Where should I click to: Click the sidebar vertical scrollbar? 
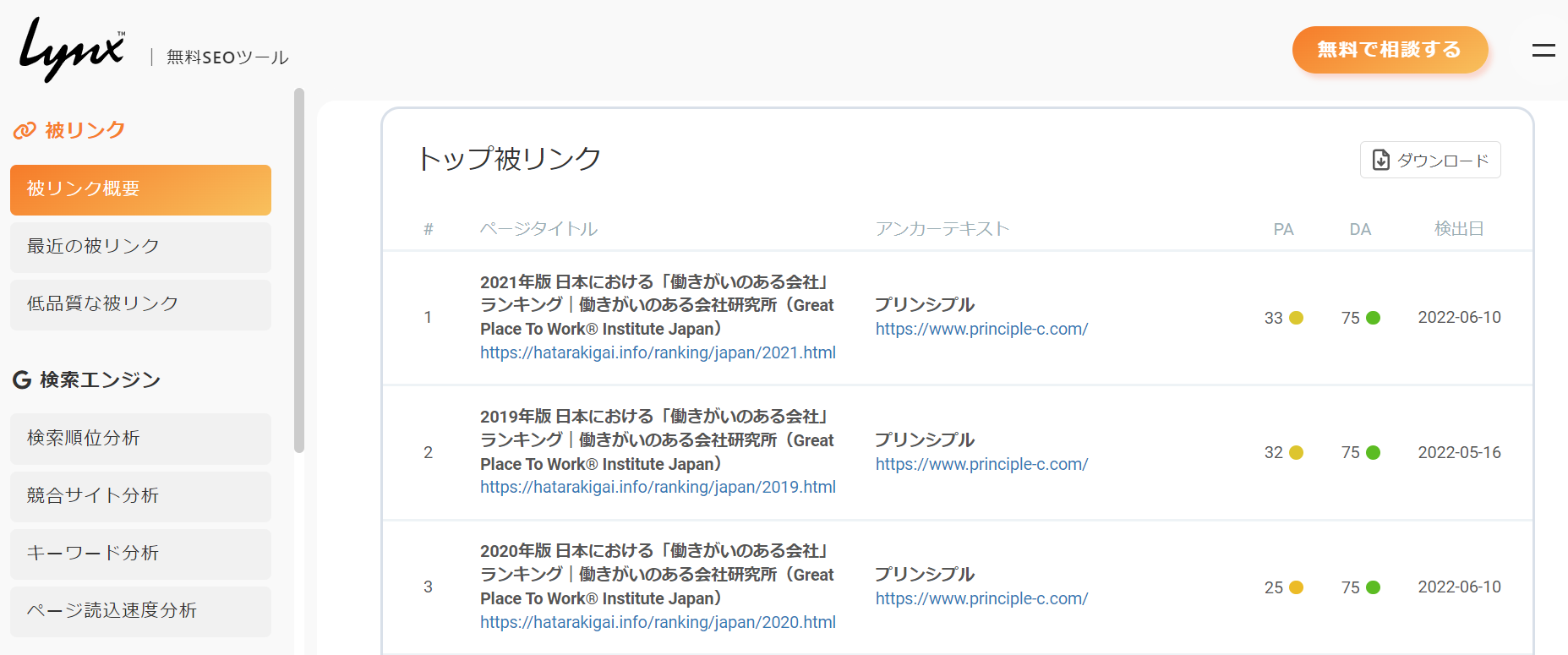coord(299,270)
